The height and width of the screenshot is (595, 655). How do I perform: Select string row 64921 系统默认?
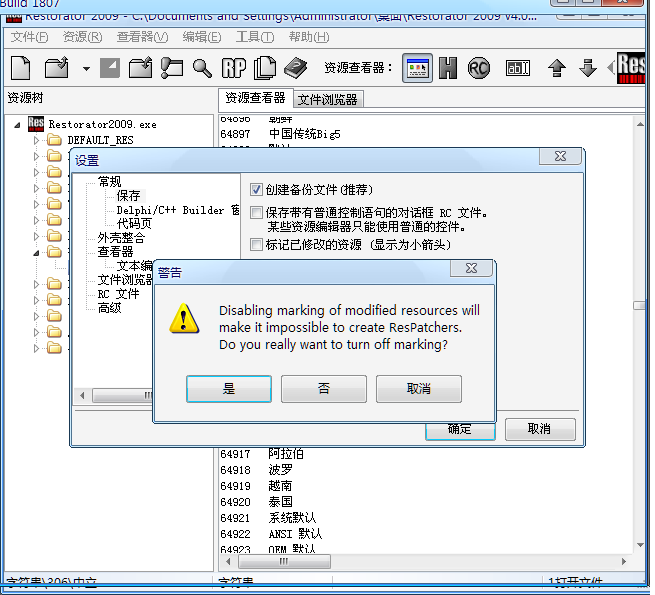[268, 518]
